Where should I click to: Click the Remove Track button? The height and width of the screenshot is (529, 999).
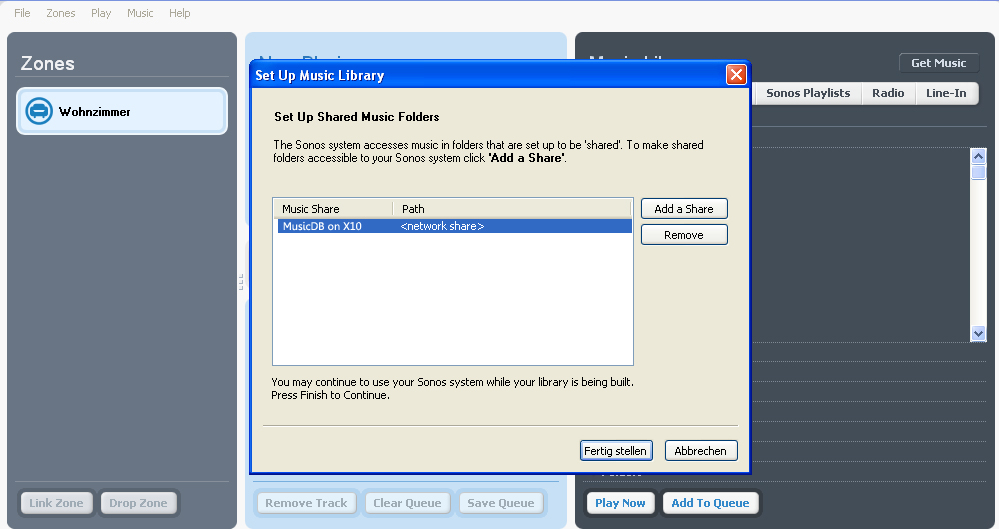click(x=306, y=503)
